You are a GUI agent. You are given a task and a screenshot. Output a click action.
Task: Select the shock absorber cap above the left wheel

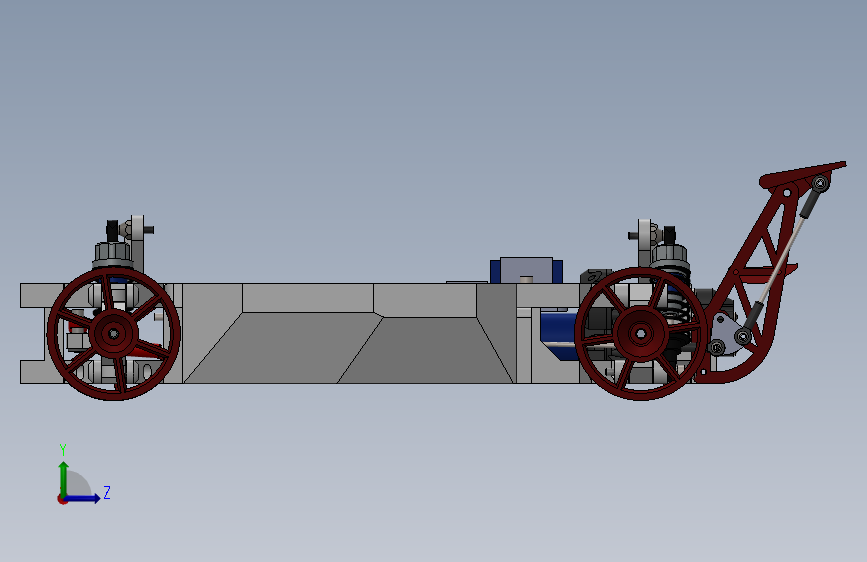pos(113,253)
